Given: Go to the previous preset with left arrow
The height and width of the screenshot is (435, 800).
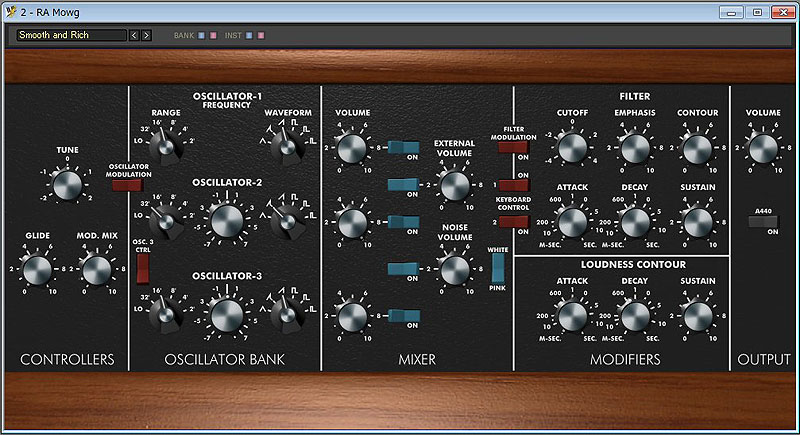Looking at the screenshot, I should pos(134,35).
